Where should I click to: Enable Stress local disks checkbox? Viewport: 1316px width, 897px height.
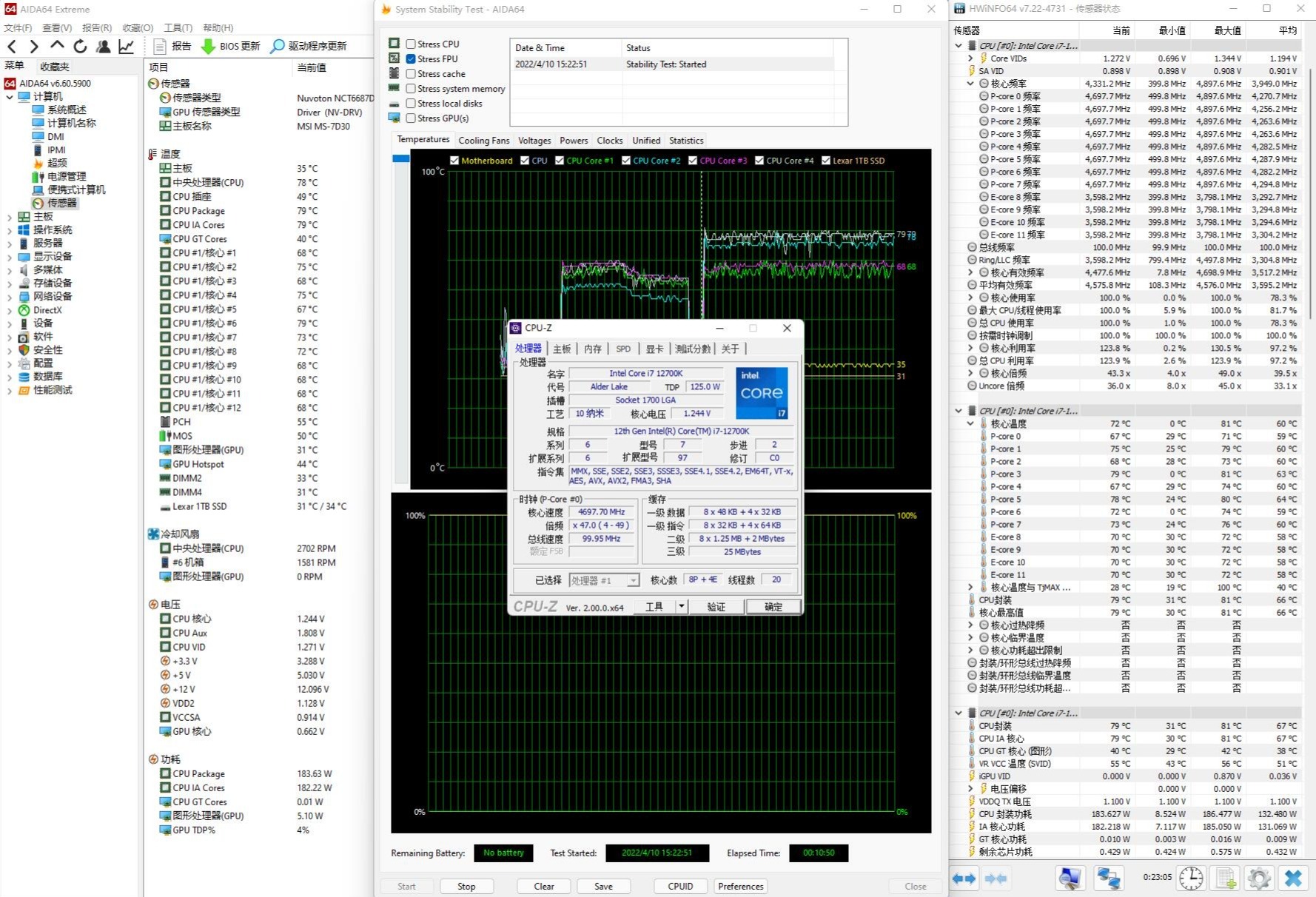[x=411, y=103]
